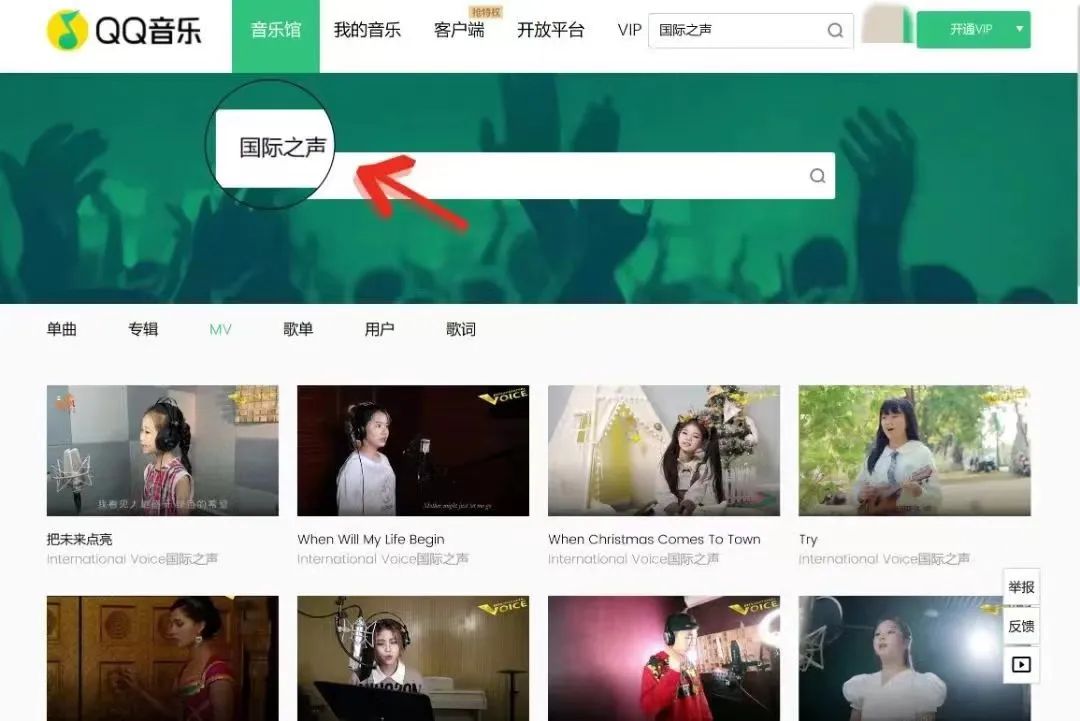The image size is (1080, 721).
Task: Open the Try MV thumbnail
Action: tap(915, 450)
